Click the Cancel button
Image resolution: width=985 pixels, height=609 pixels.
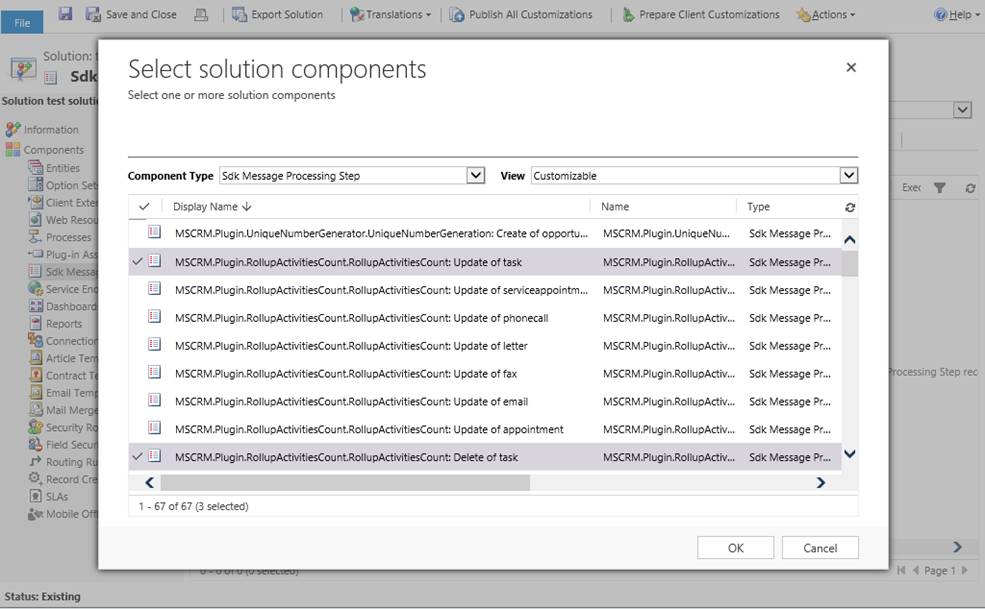click(x=820, y=547)
